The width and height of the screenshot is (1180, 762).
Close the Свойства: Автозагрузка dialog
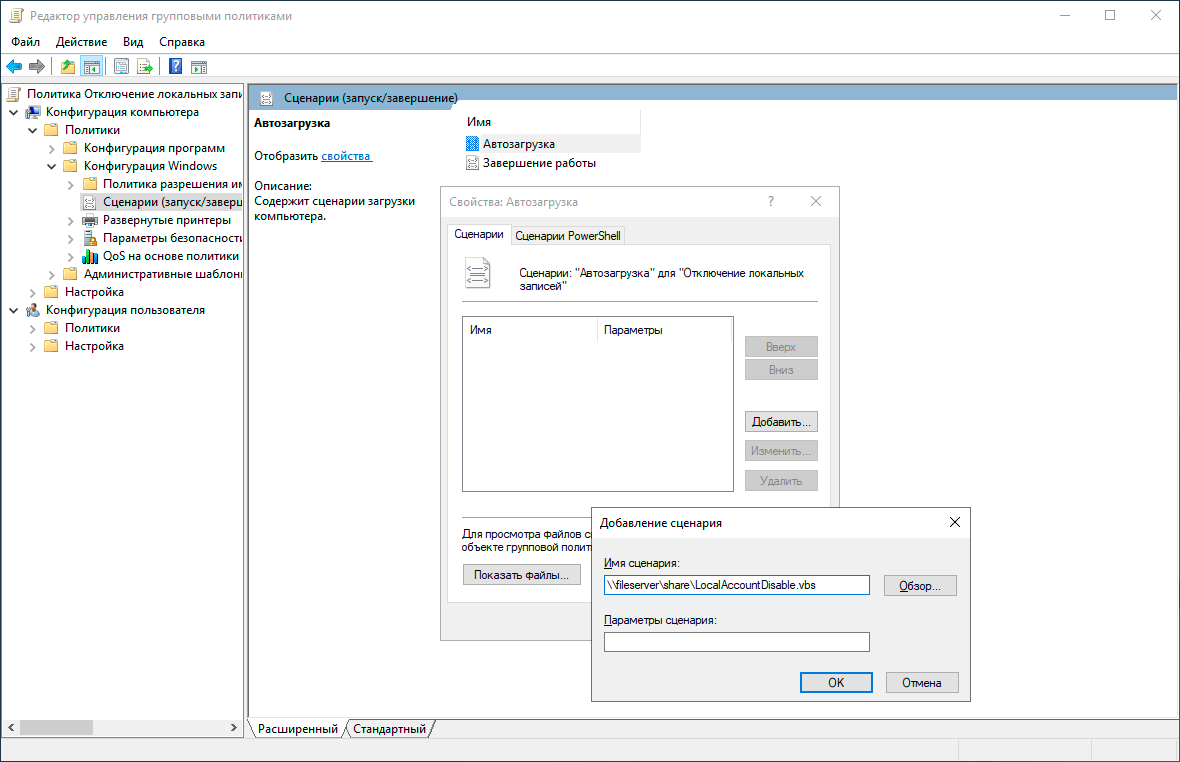[x=816, y=202]
